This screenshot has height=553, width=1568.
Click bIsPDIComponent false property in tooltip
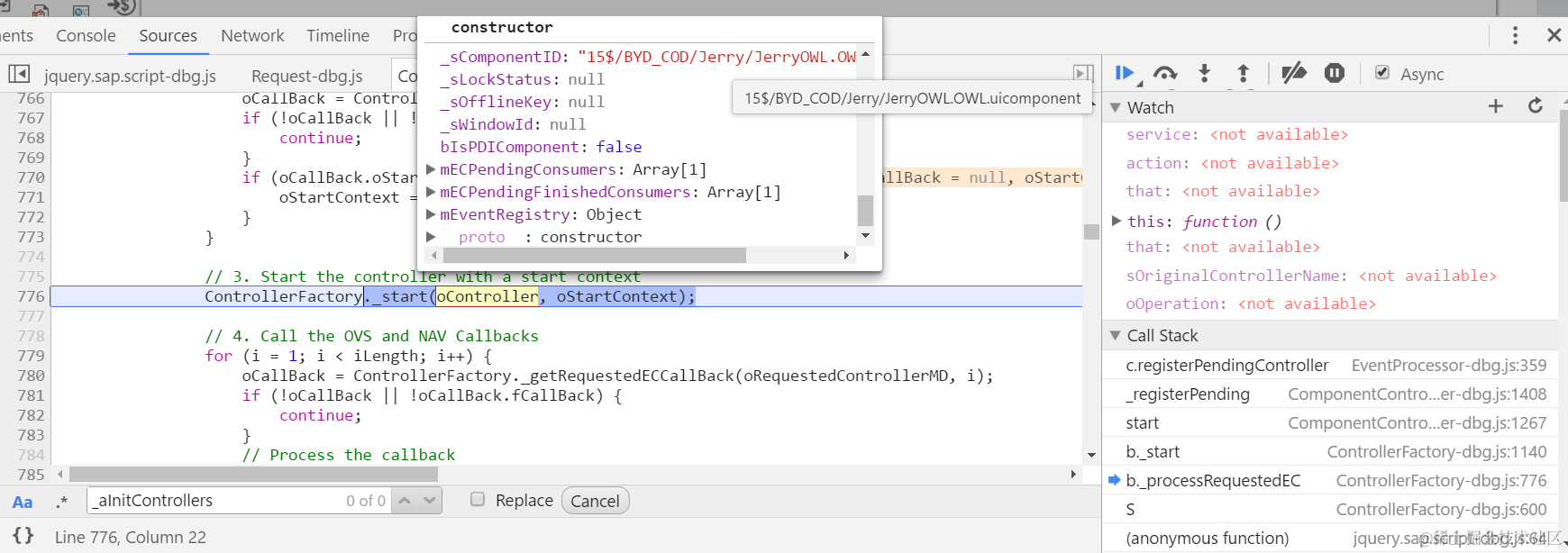[541, 147]
